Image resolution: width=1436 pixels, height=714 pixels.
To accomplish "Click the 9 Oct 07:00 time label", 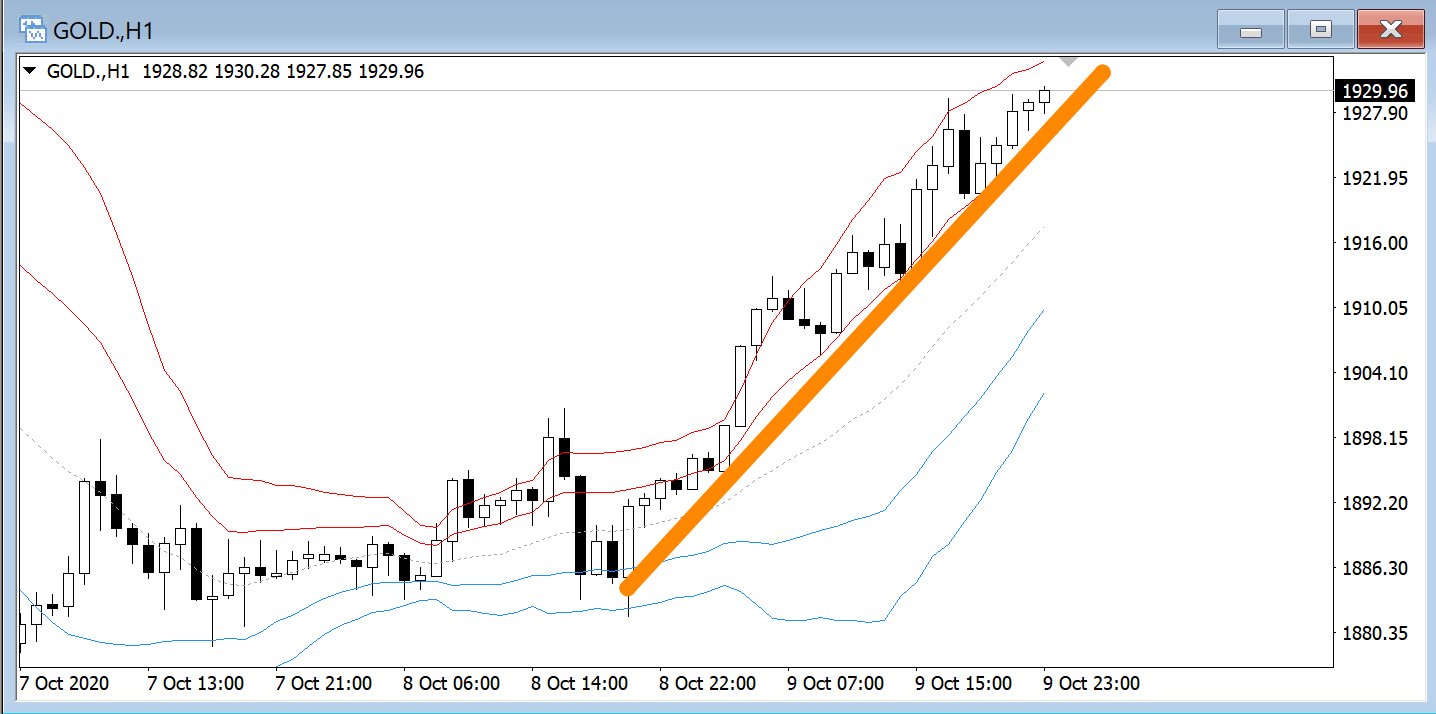I will click(x=836, y=684).
